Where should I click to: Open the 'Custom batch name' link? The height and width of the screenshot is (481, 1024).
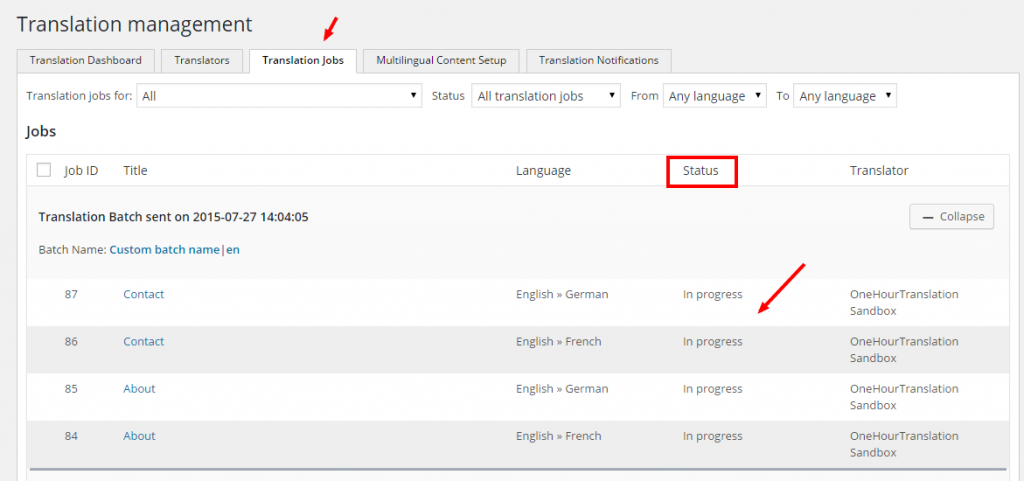tap(164, 250)
